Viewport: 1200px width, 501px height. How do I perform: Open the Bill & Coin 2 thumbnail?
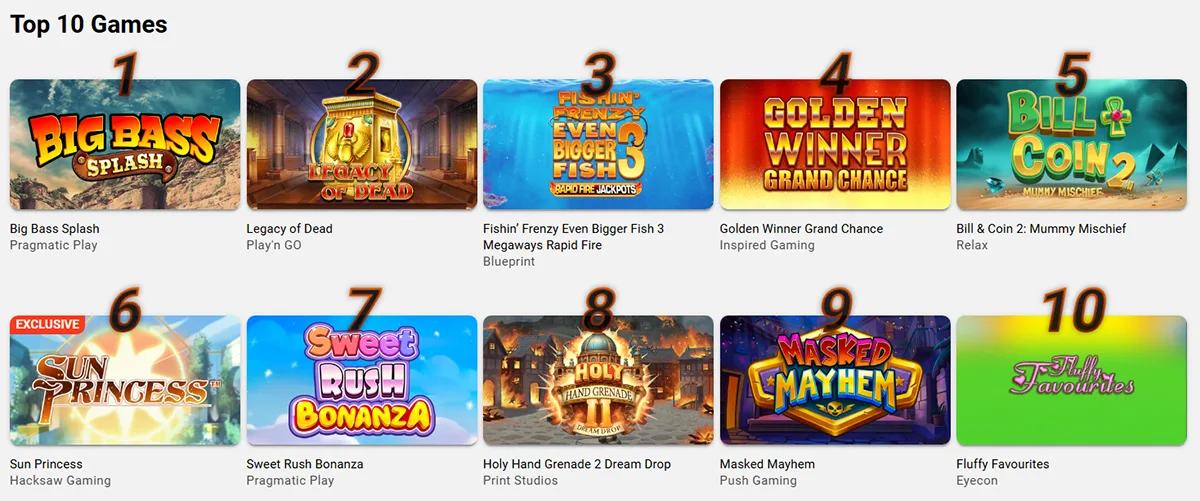(x=1071, y=145)
